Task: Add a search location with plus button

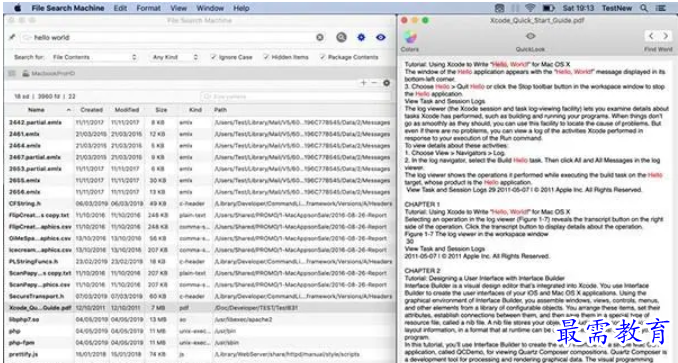Action: [363, 83]
